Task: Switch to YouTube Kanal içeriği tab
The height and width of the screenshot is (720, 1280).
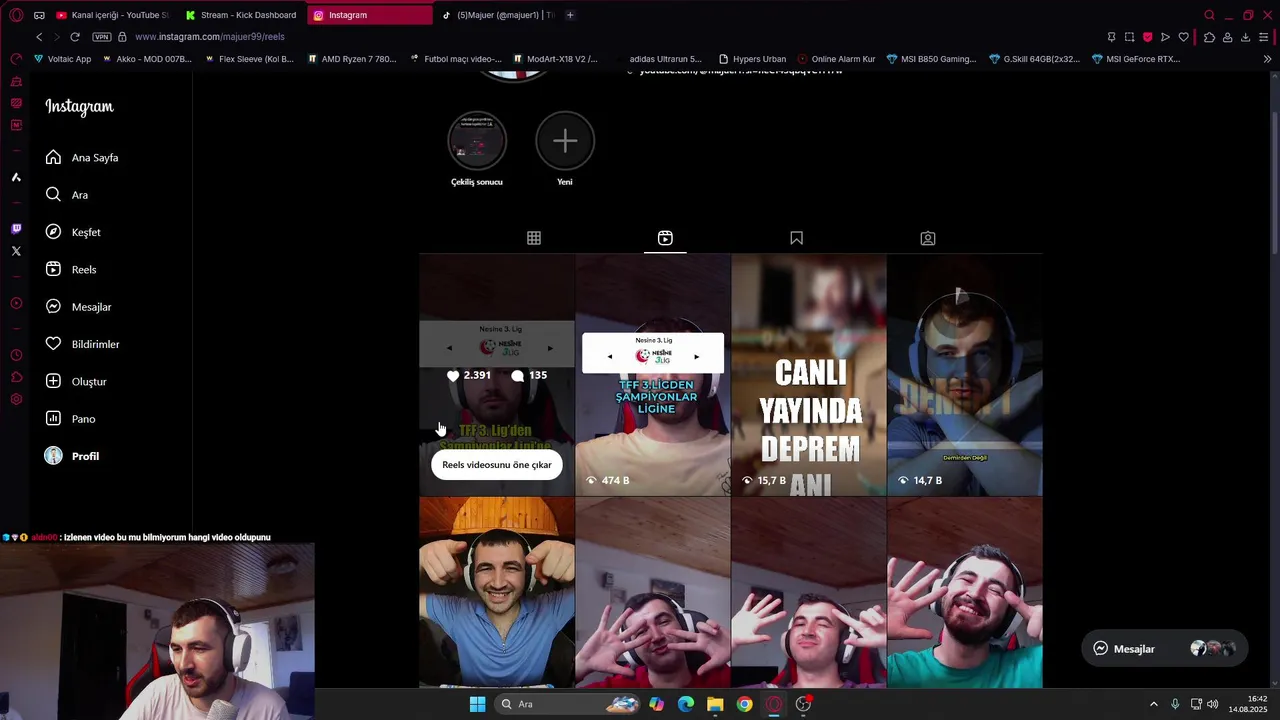Action: click(113, 15)
